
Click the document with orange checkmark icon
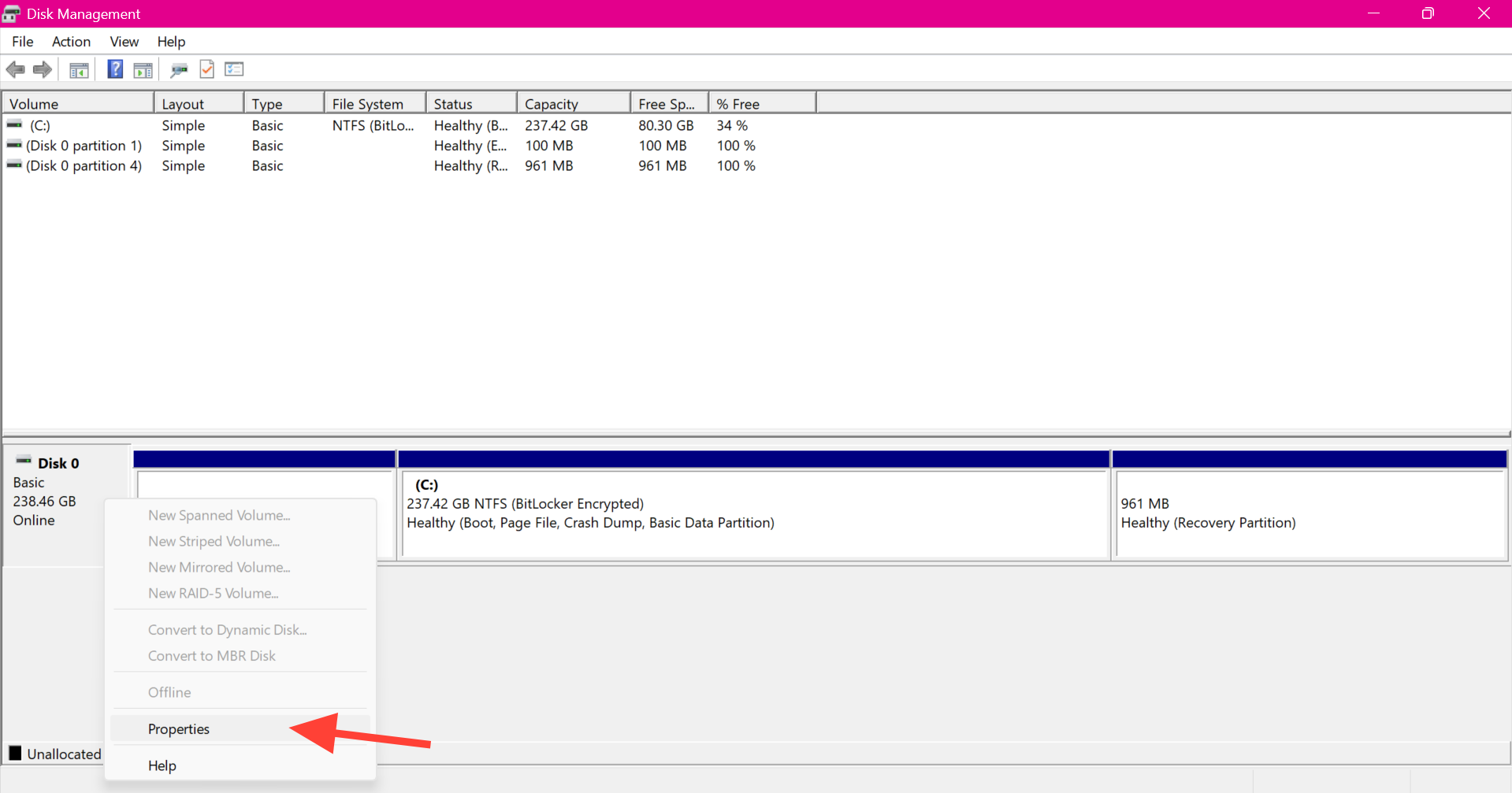(x=206, y=69)
